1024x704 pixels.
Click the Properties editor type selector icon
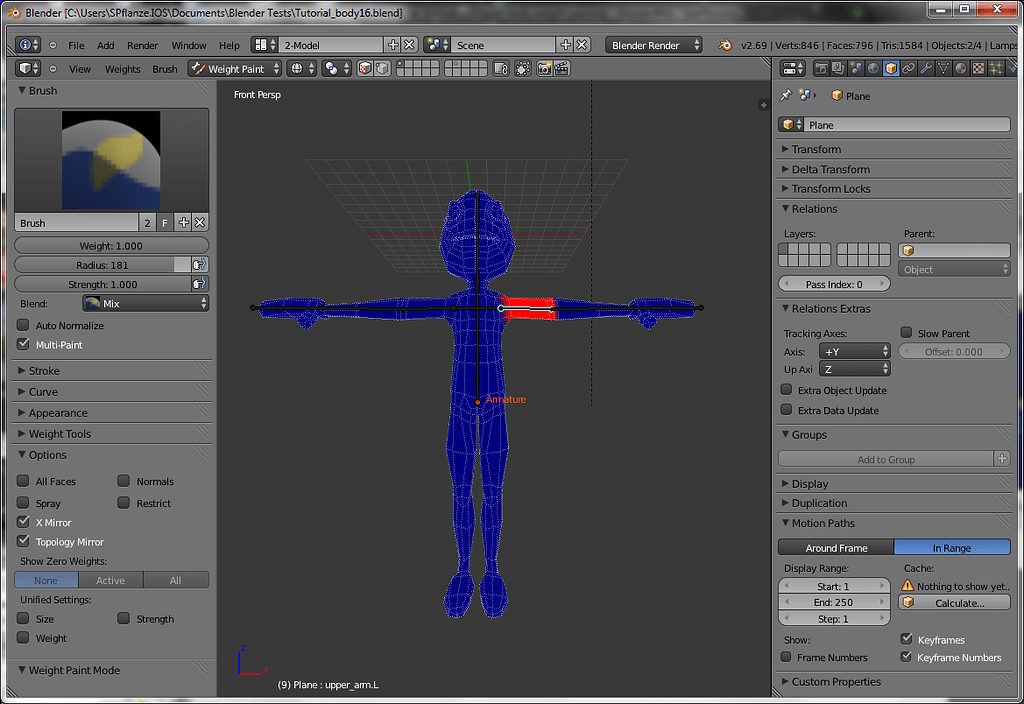point(793,69)
